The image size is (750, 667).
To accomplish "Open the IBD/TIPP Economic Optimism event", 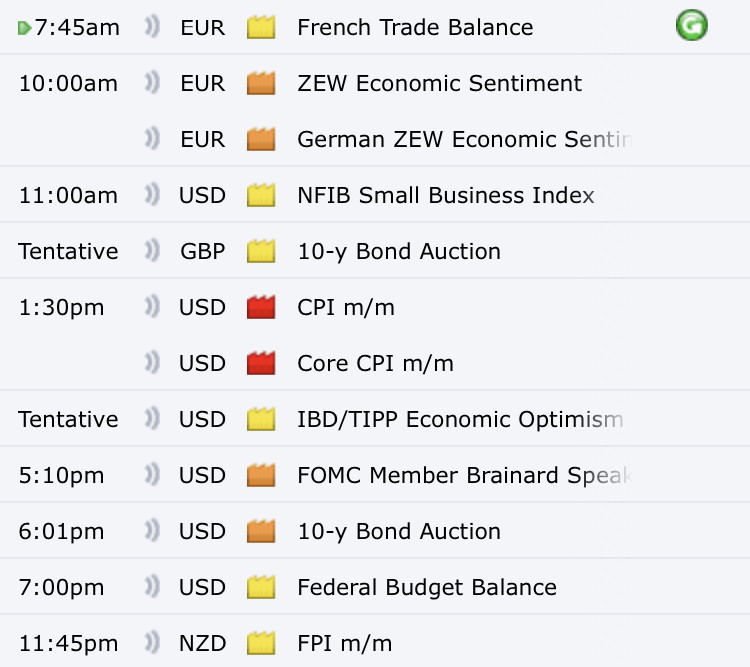I will (x=460, y=419).
